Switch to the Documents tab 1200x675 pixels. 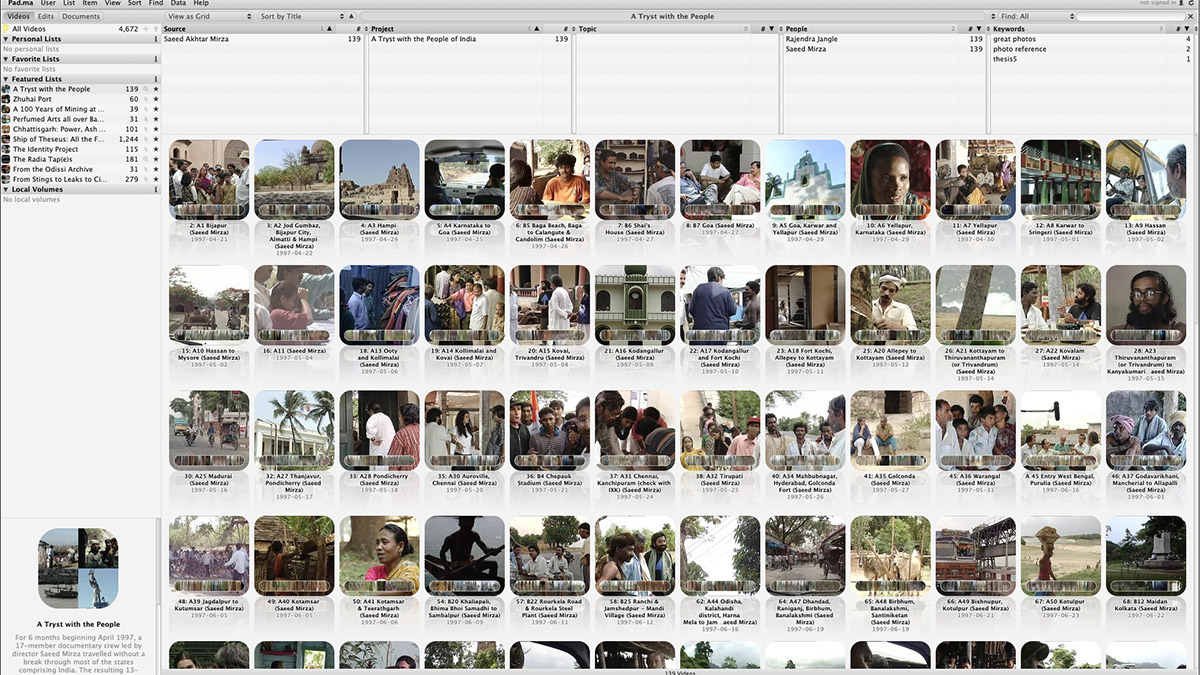pos(81,17)
